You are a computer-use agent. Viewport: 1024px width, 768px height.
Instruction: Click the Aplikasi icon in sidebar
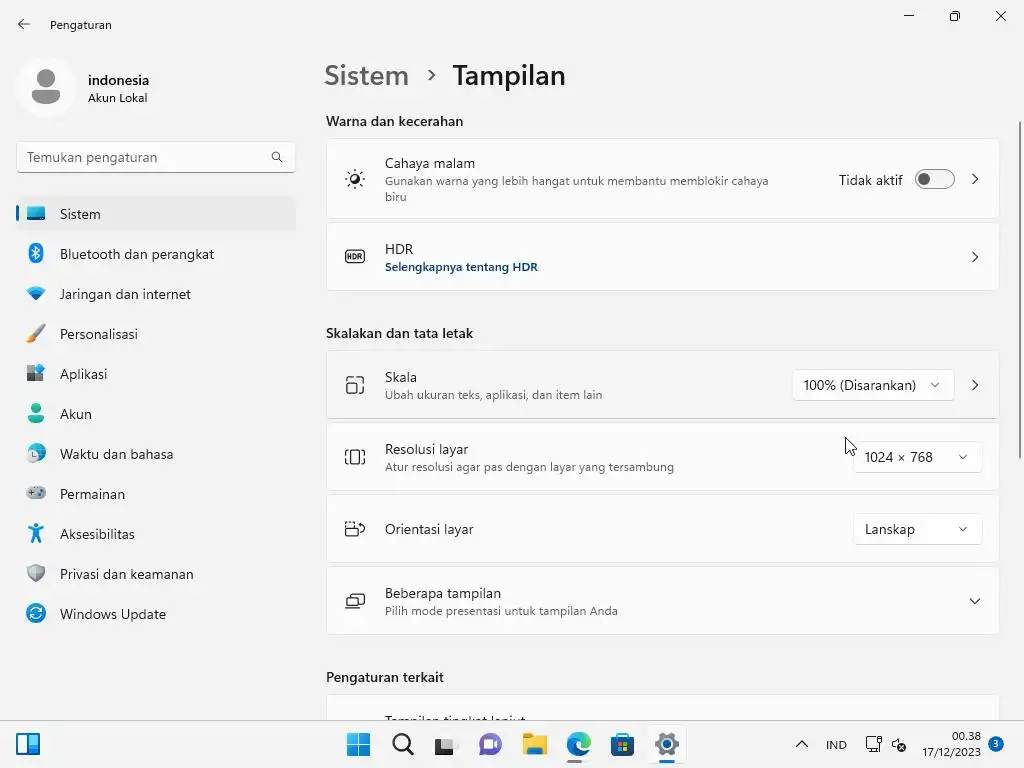click(x=36, y=373)
